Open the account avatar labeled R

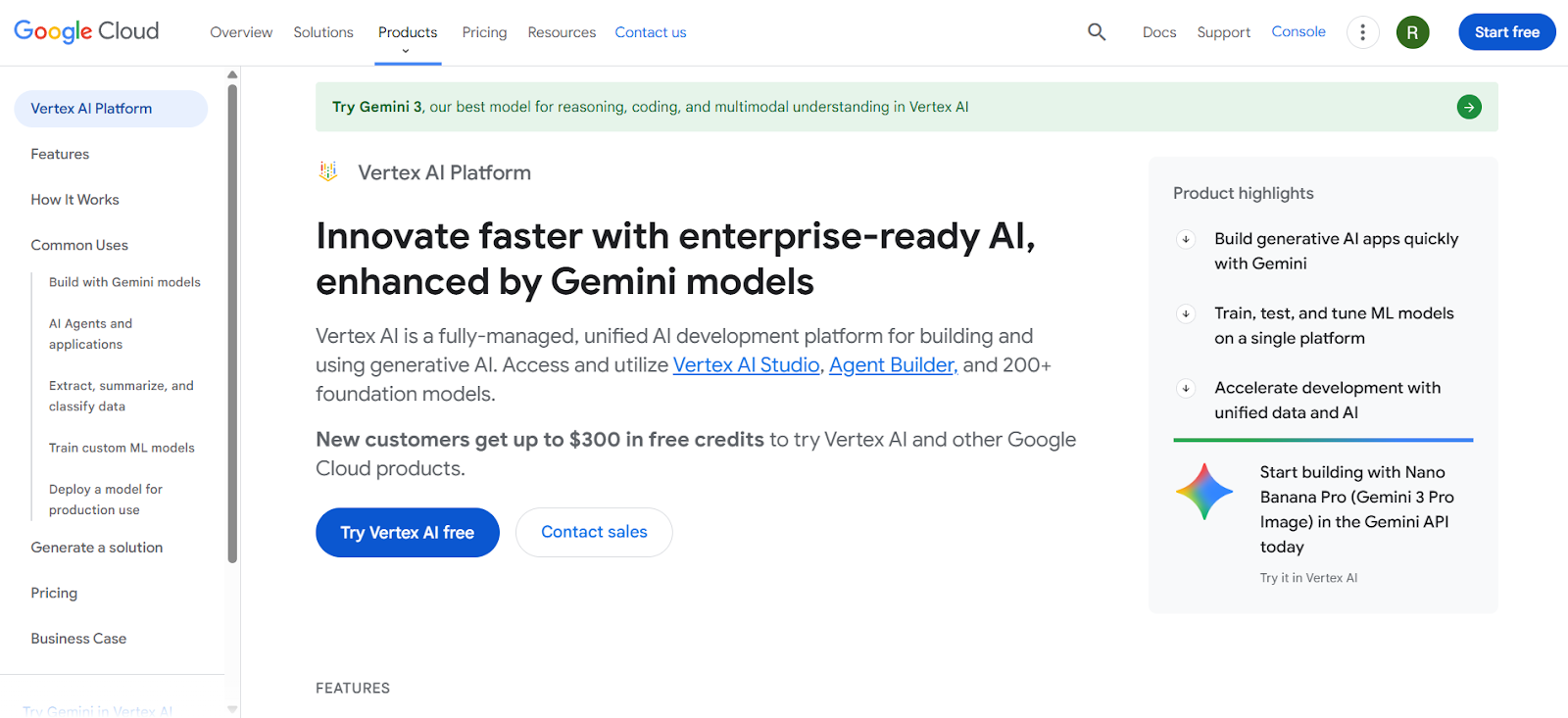click(1412, 32)
